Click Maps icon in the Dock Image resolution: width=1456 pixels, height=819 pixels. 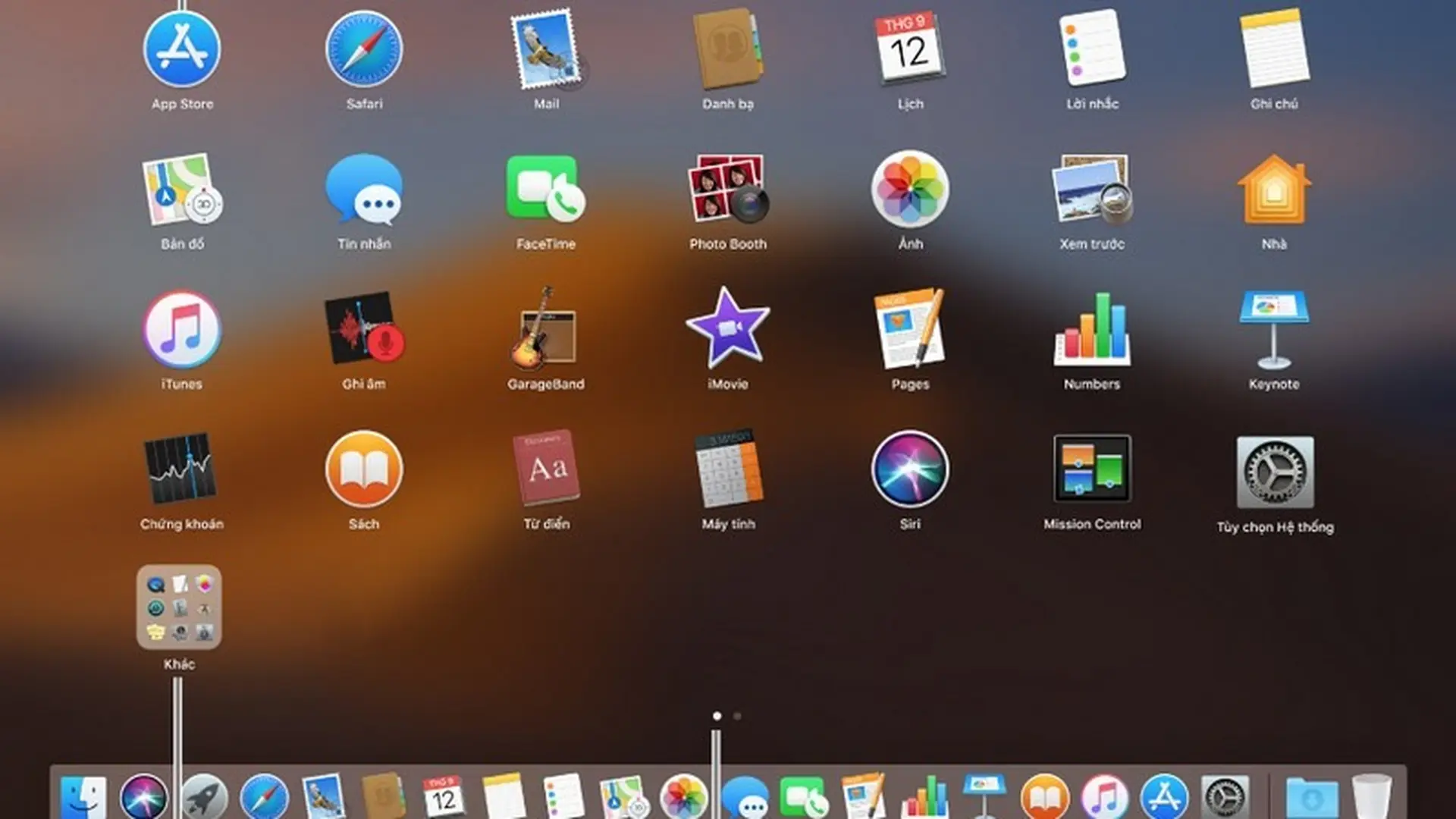pos(623,798)
